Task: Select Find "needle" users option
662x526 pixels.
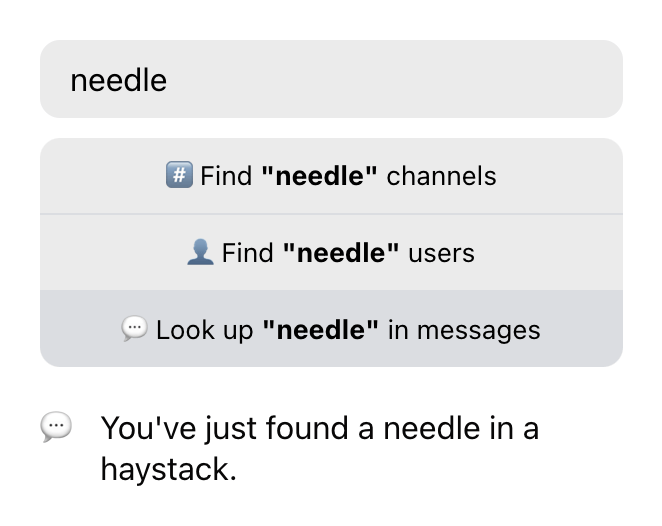Action: (331, 253)
